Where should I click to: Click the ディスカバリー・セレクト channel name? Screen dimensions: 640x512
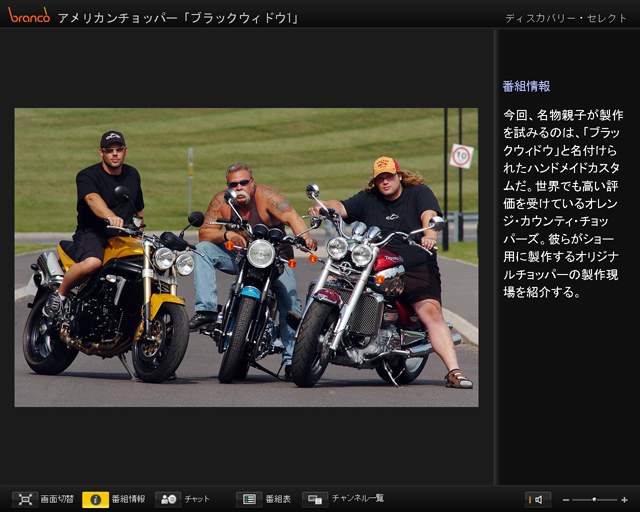pos(566,18)
